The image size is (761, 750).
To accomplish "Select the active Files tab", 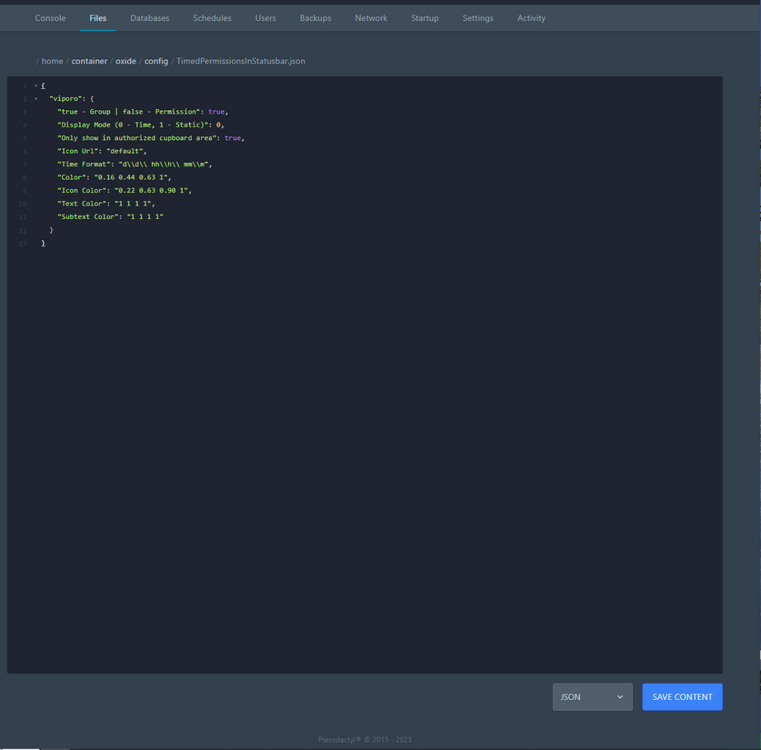I will pyautogui.click(x=98, y=18).
